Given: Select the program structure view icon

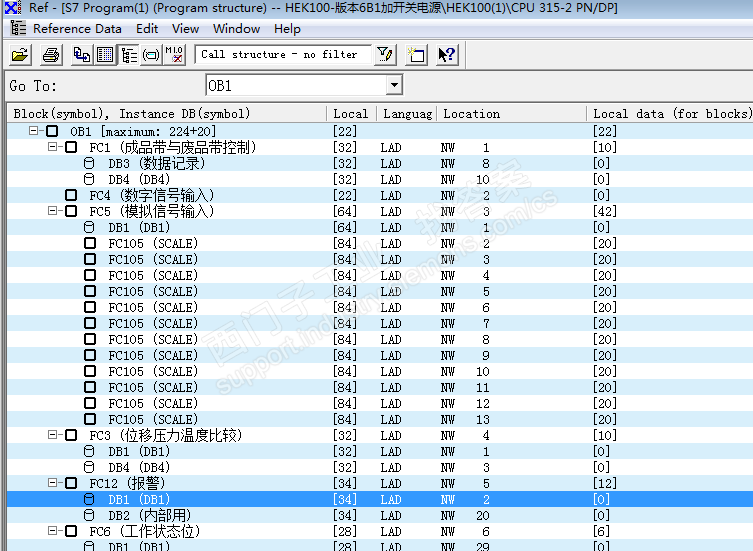Looking at the screenshot, I should click(128, 54).
